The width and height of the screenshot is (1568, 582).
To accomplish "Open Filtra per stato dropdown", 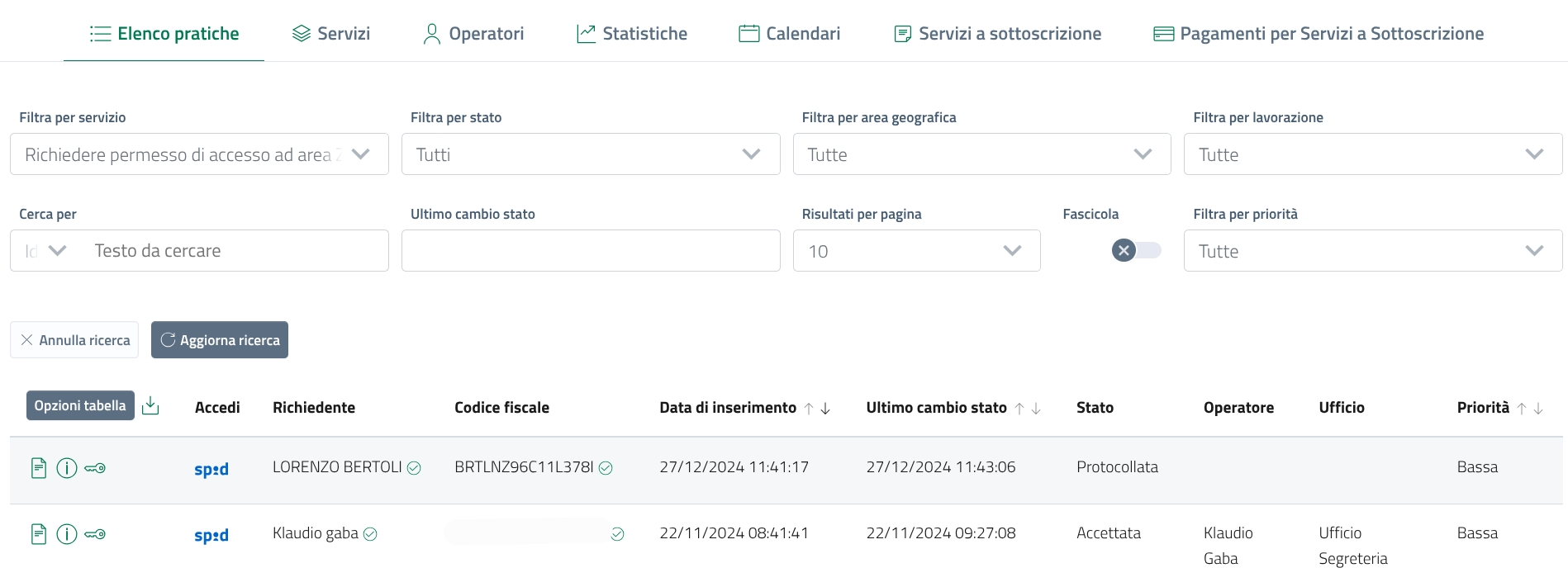I will [x=590, y=154].
